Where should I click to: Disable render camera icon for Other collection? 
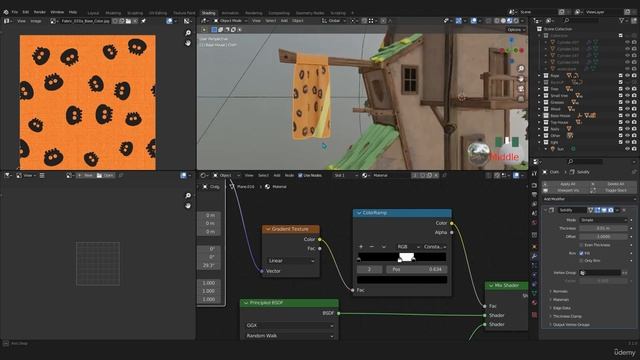pos(634,136)
